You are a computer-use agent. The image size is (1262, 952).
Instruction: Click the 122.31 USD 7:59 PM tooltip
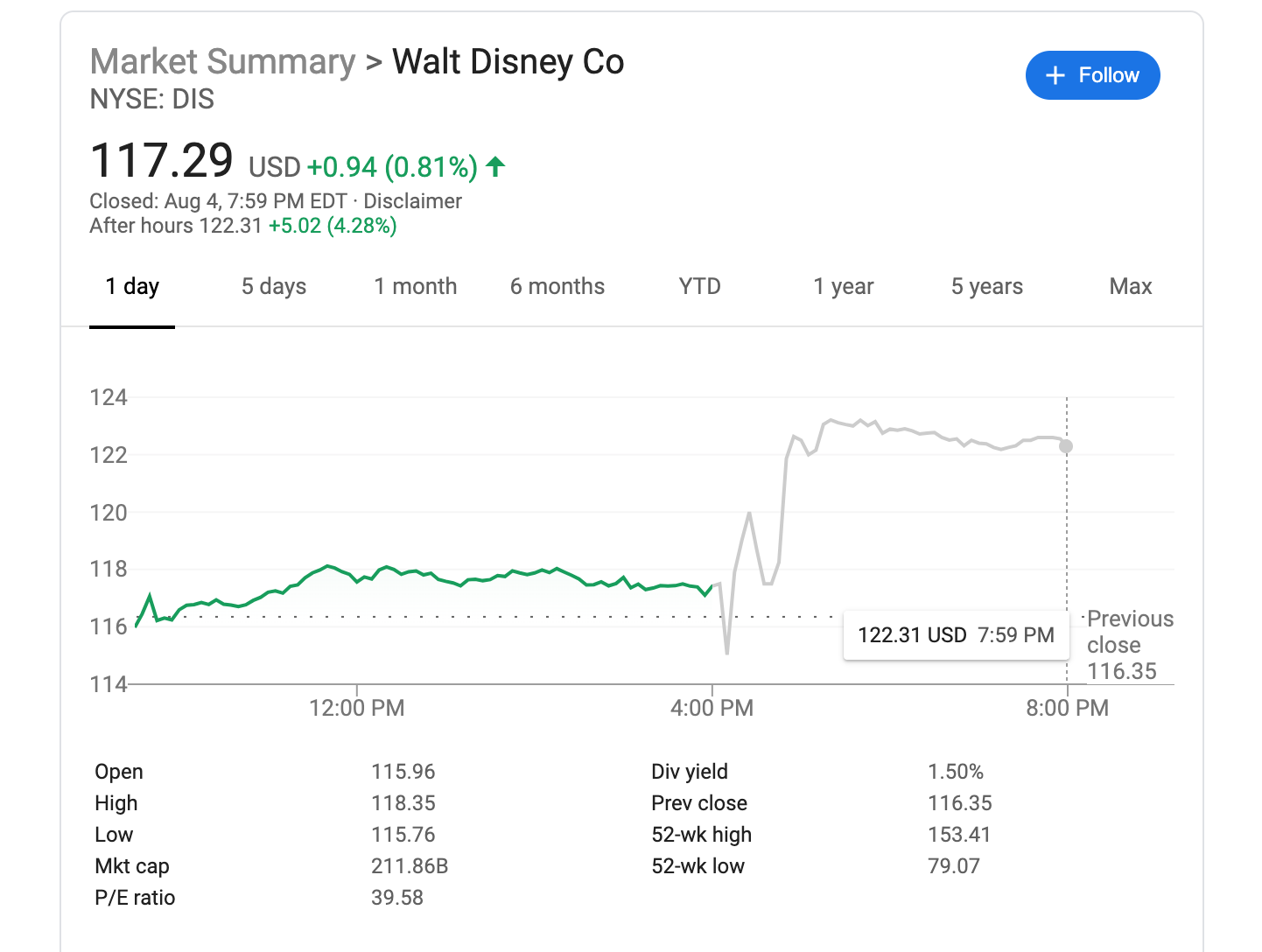[956, 635]
